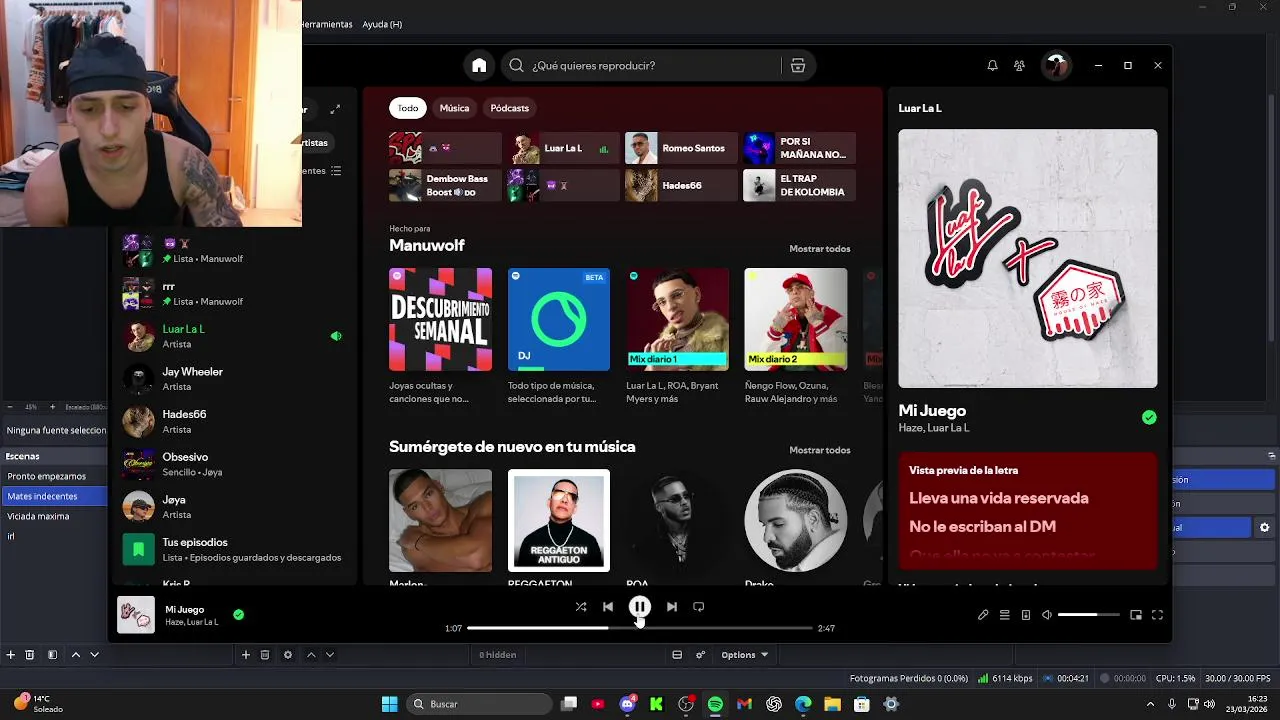Viewport: 1280px width, 720px height.
Task: Open the playback queue icon
Action: 1005,615
